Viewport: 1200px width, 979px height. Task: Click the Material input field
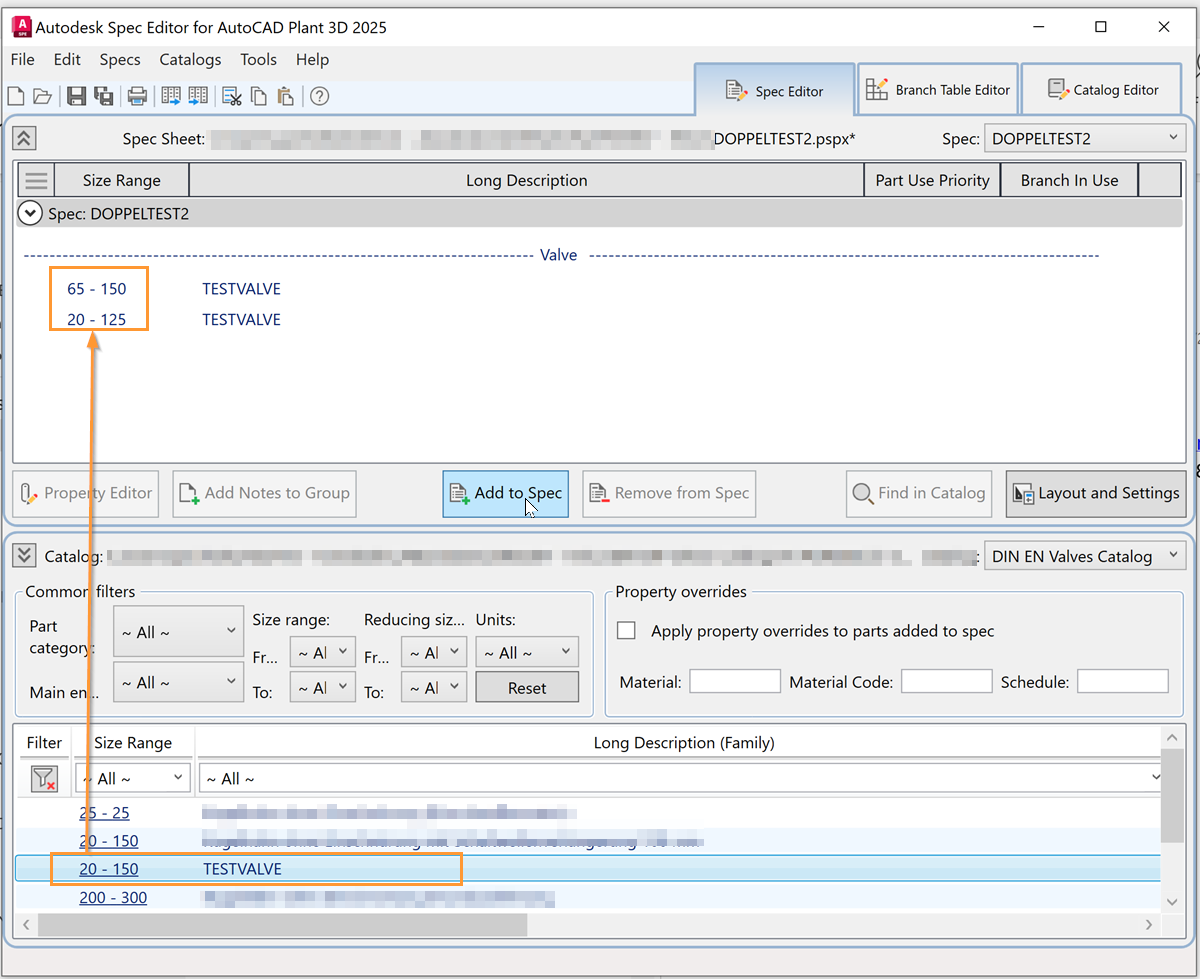[735, 682]
